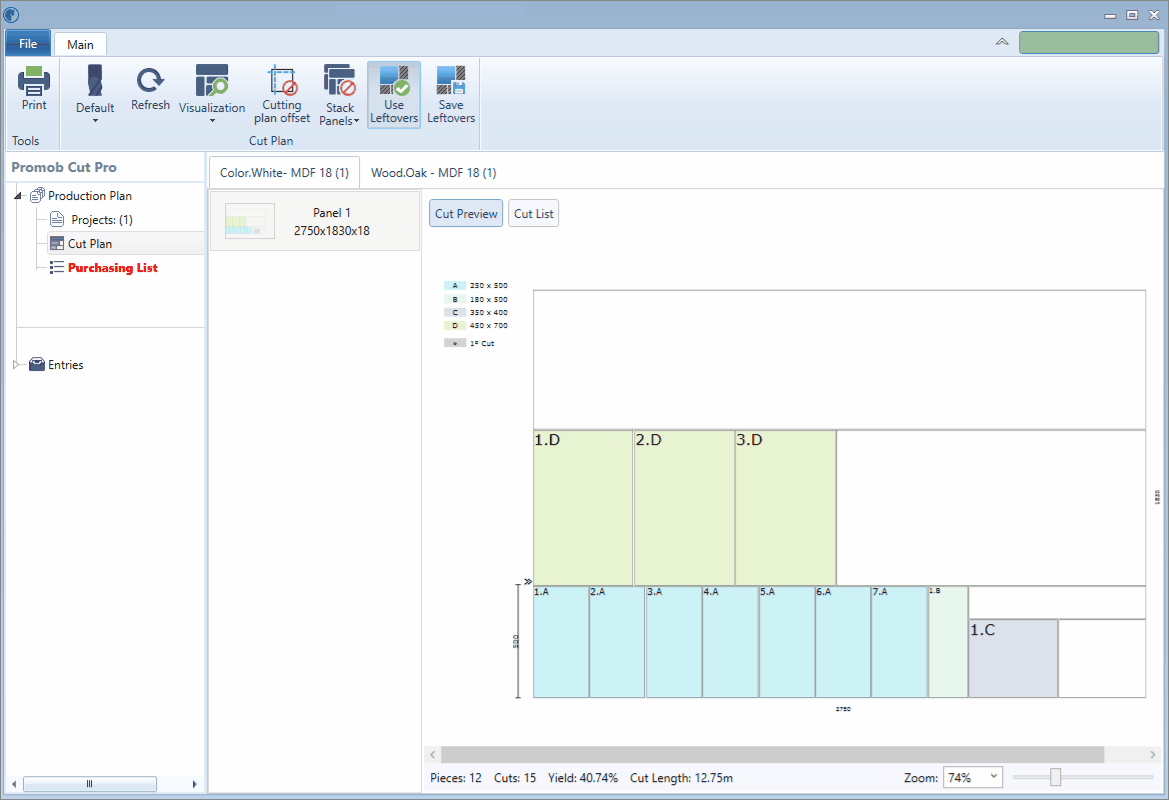Click the Production Plan icon

click(37, 195)
